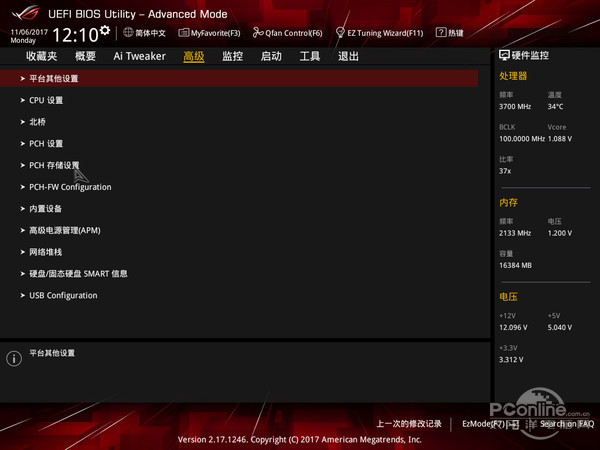The image size is (600, 450).
Task: Open 简体中文 language selector
Action: pyautogui.click(x=150, y=33)
